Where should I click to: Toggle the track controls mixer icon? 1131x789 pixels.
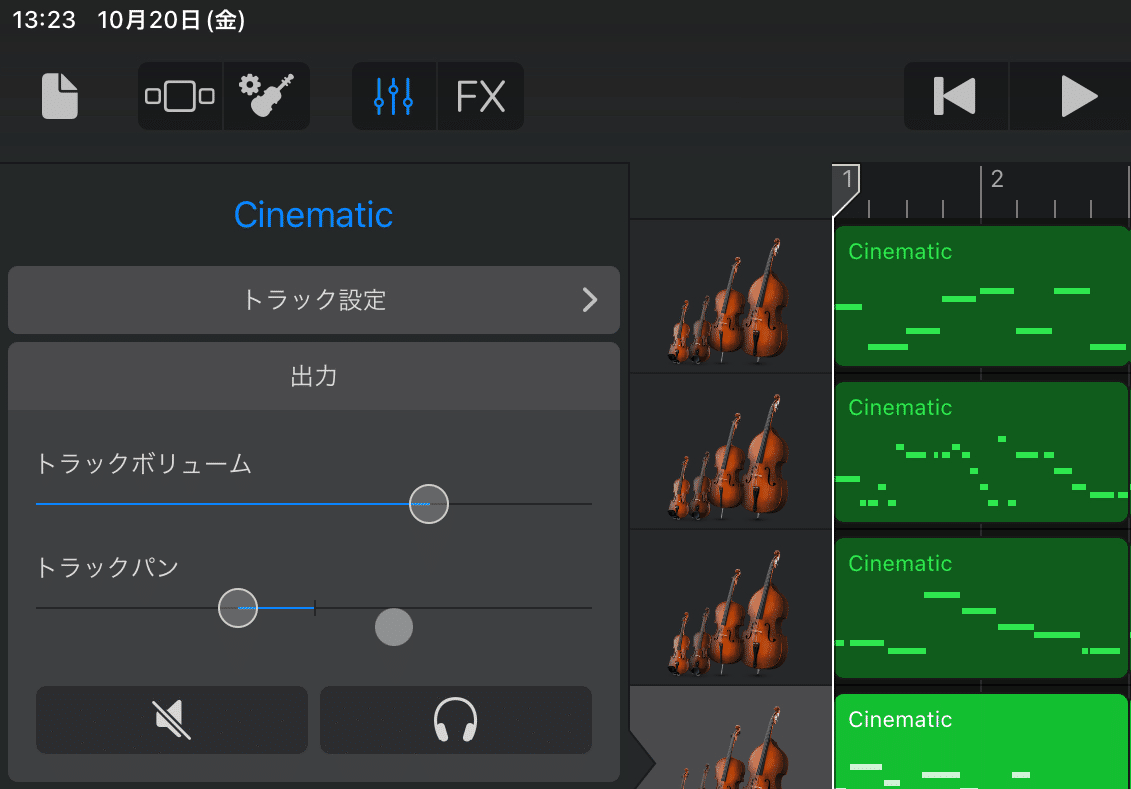(x=394, y=96)
